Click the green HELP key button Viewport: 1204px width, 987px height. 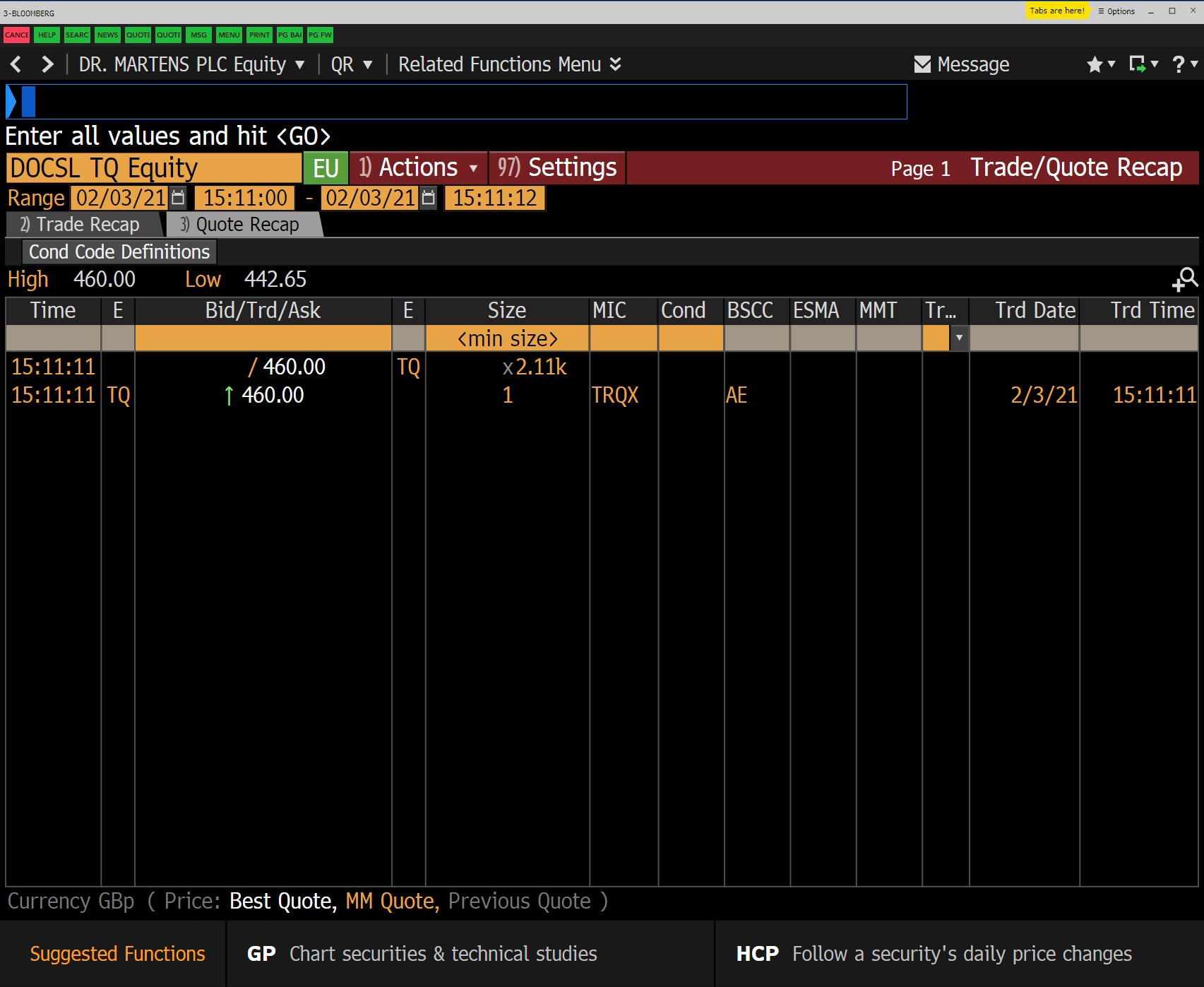click(x=47, y=35)
